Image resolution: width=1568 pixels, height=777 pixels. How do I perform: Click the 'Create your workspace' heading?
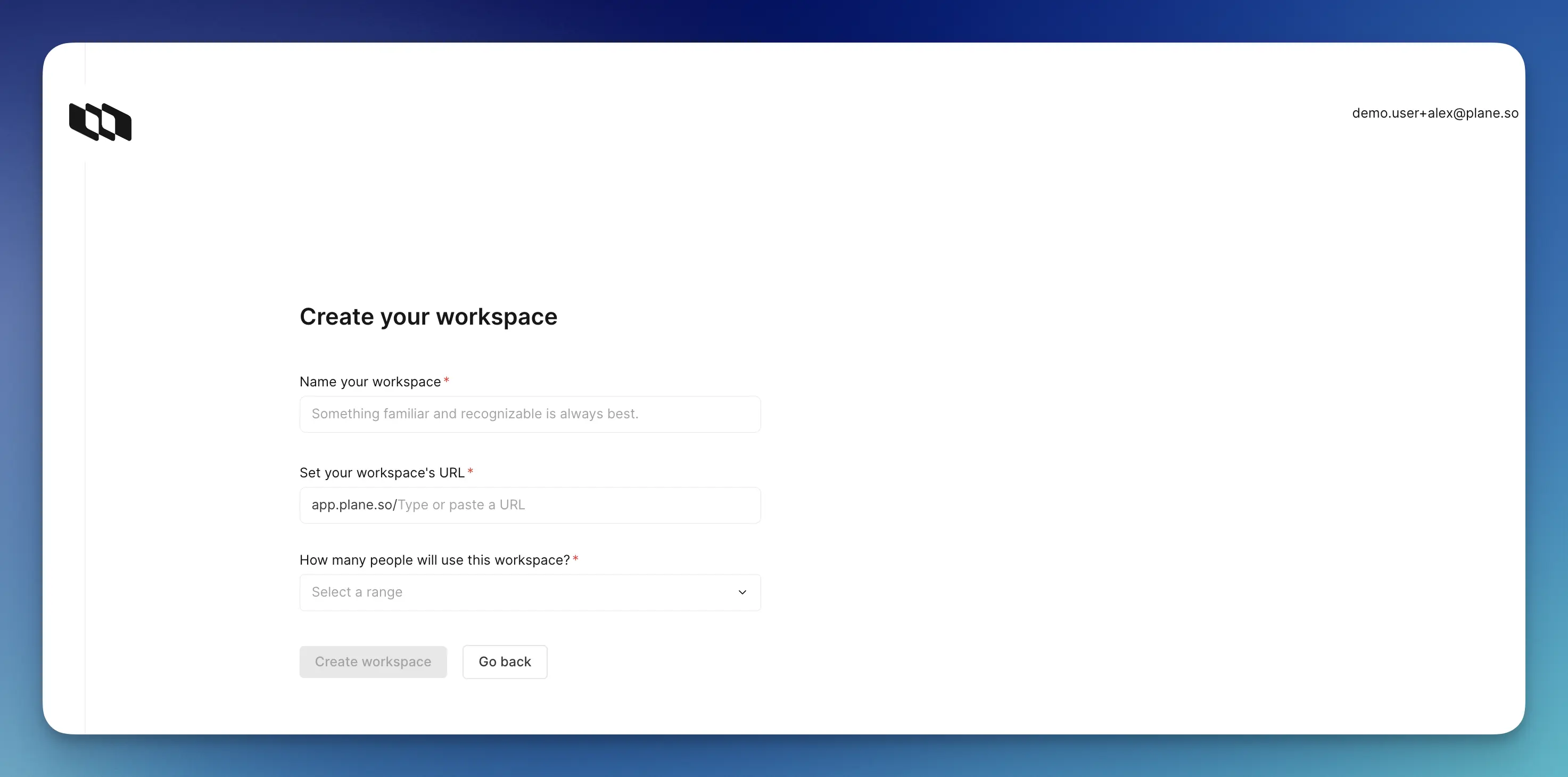coord(428,317)
